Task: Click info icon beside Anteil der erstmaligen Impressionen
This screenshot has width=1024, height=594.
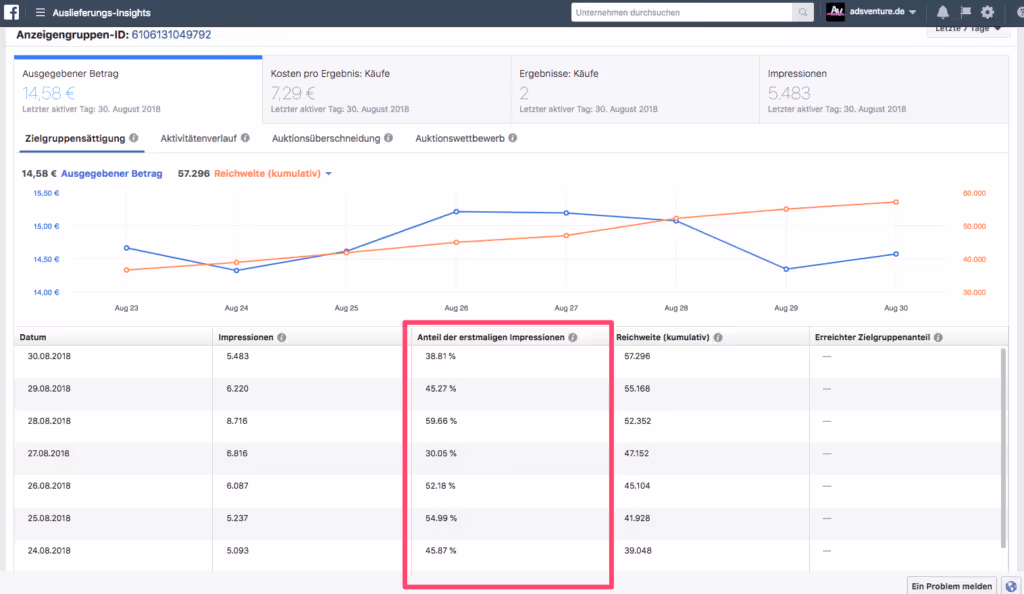Action: pos(573,337)
